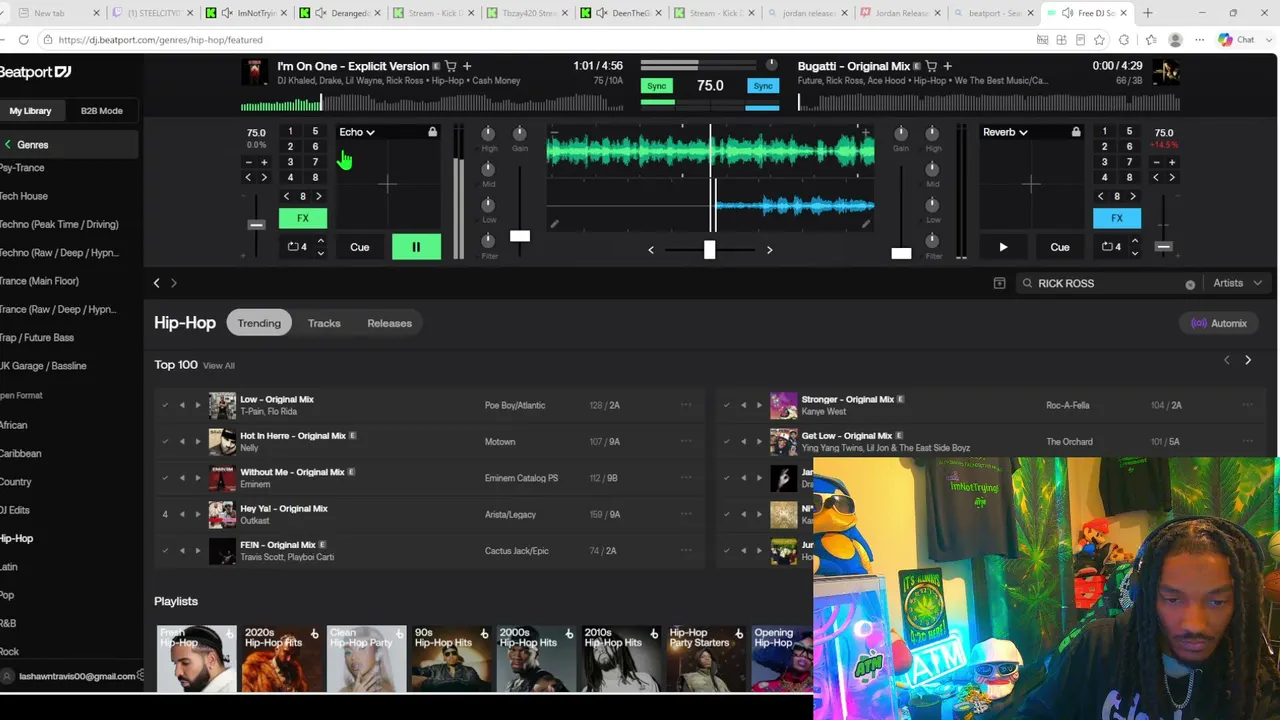Click the right channel volume fader
The image size is (1280, 720).
(x=901, y=254)
